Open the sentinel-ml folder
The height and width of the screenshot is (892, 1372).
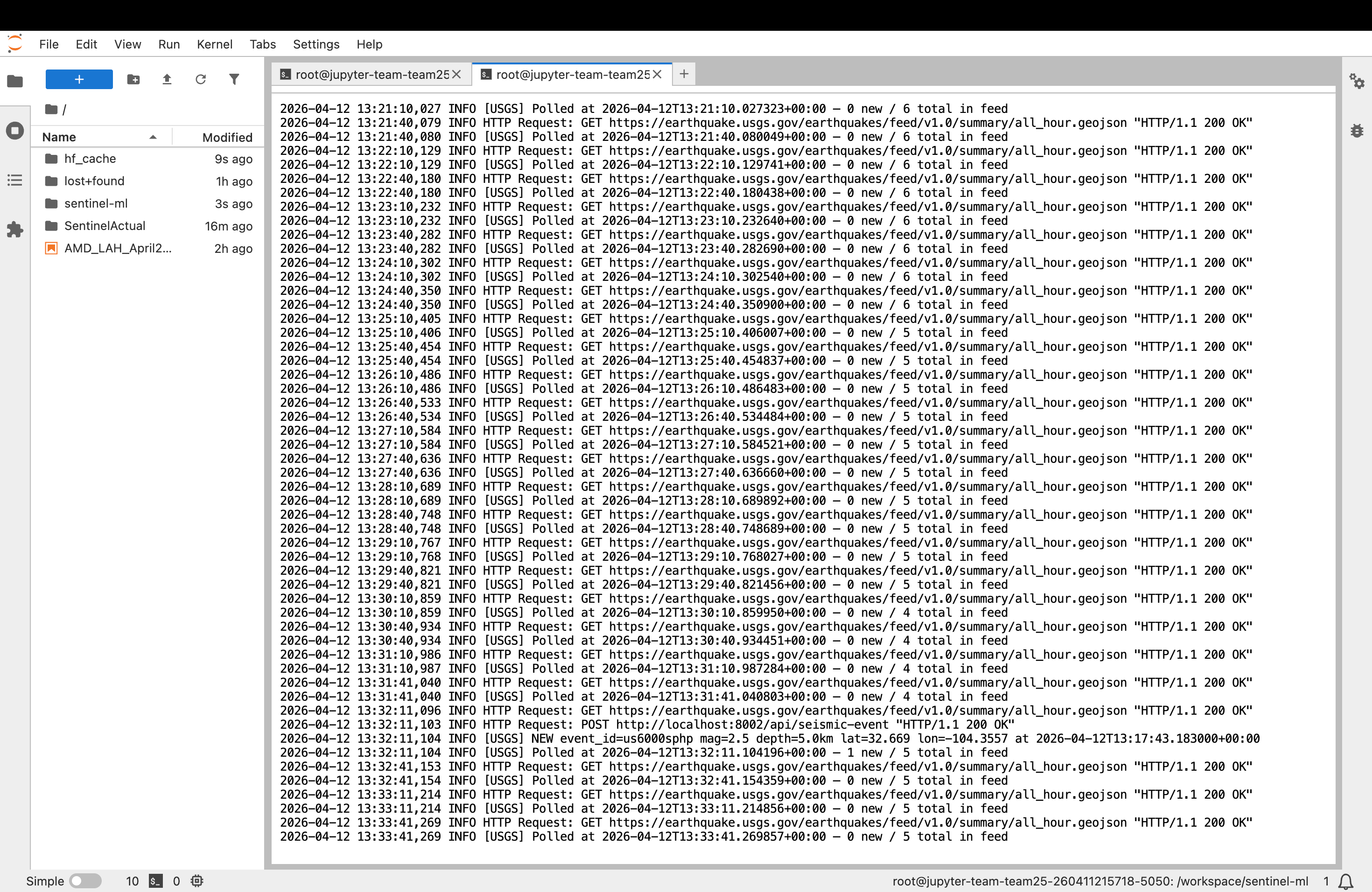coord(96,203)
